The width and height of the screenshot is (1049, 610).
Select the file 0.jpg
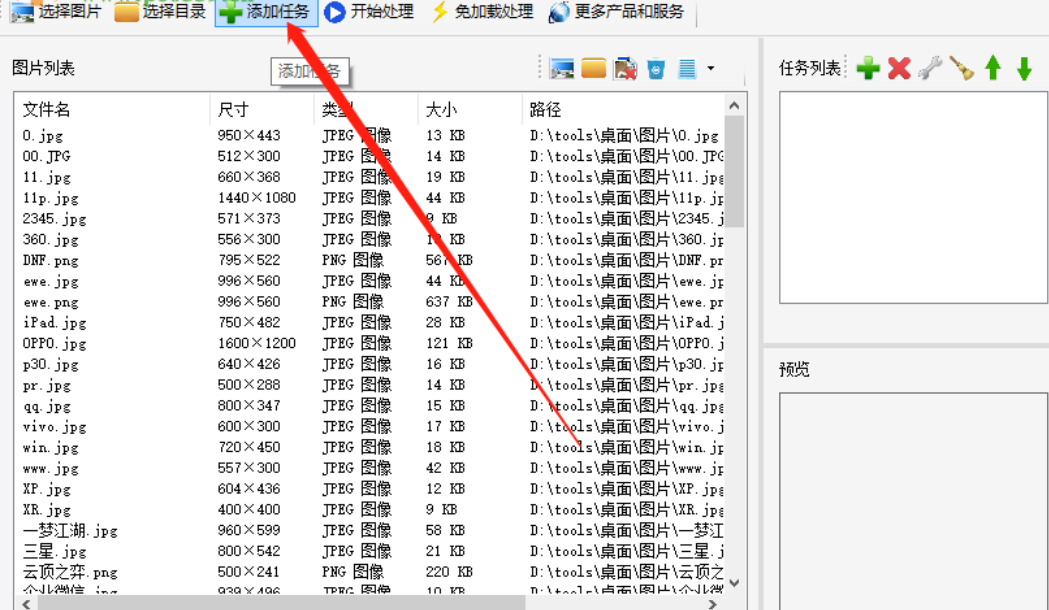point(43,136)
